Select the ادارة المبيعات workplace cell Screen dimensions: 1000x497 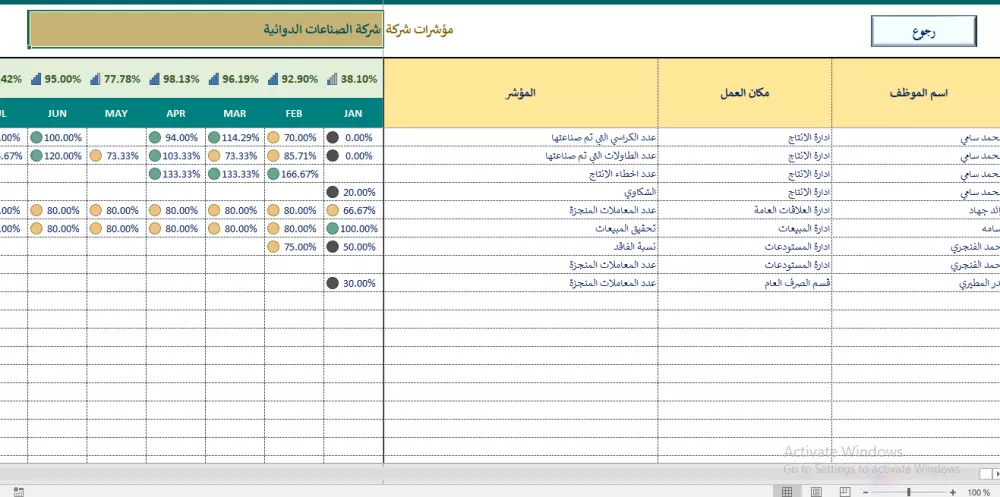(x=744, y=228)
